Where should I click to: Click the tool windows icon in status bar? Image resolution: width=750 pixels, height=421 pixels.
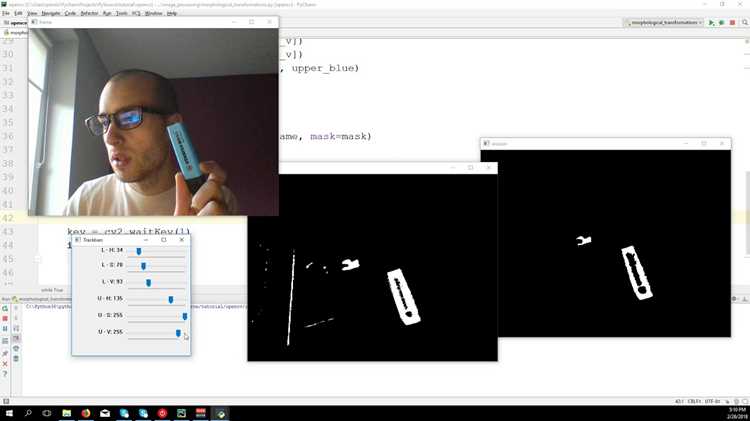(x=6, y=401)
